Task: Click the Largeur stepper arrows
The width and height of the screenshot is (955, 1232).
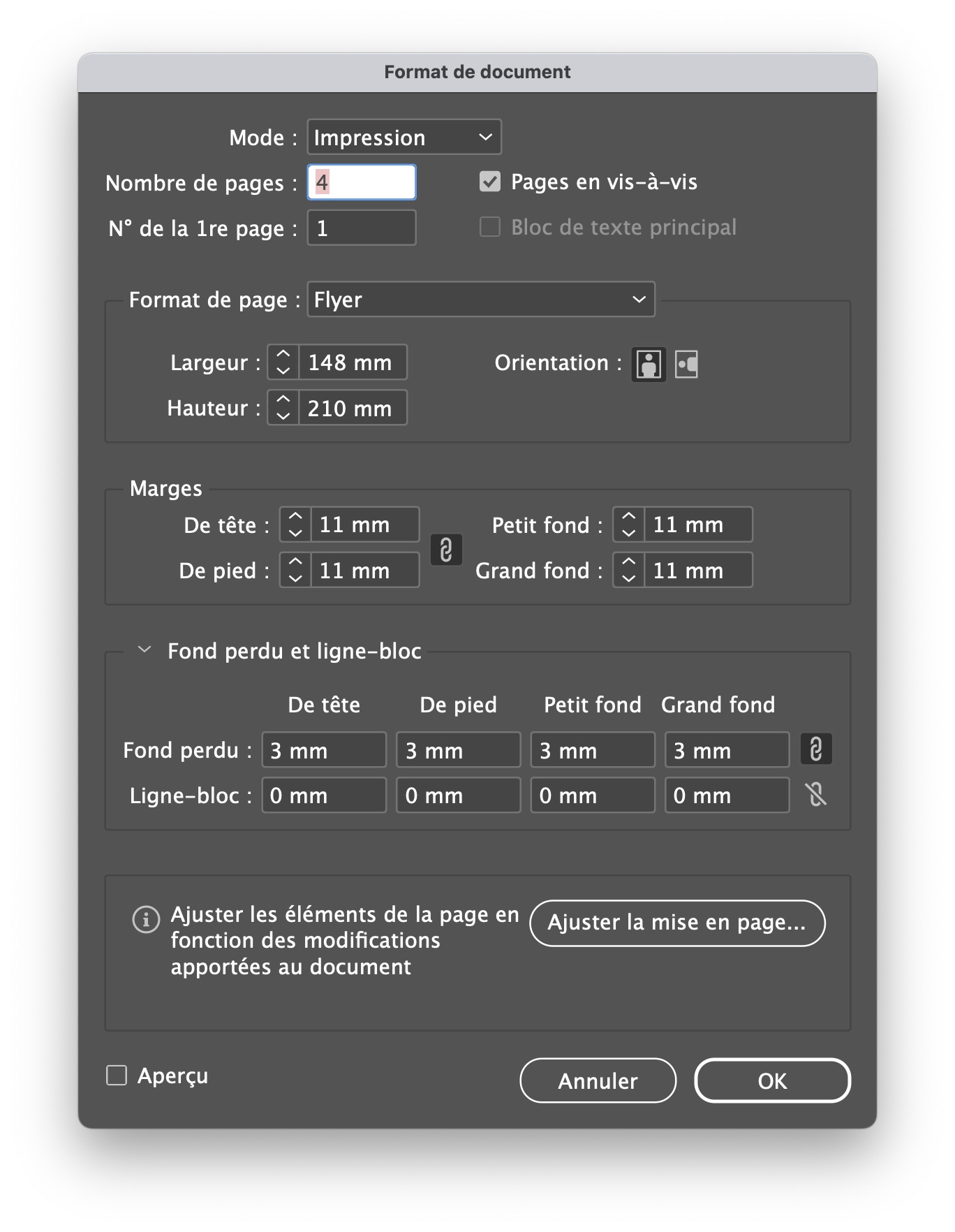Action: tap(283, 362)
